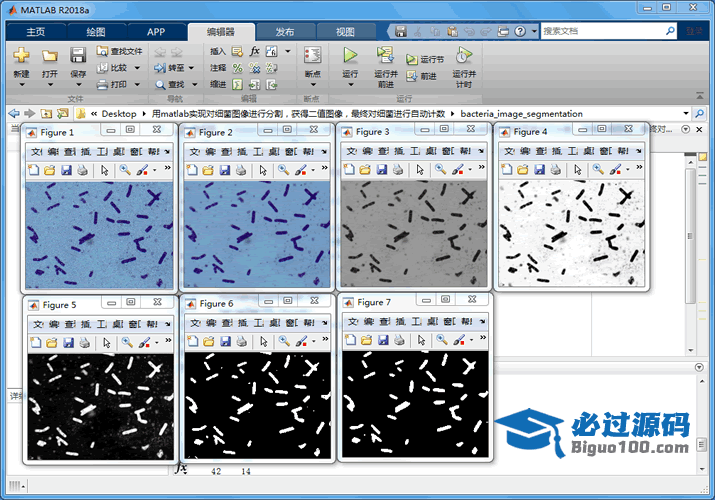The image size is (715, 500).
Task: Click the Run Section (运行节) button
Action: [425, 60]
